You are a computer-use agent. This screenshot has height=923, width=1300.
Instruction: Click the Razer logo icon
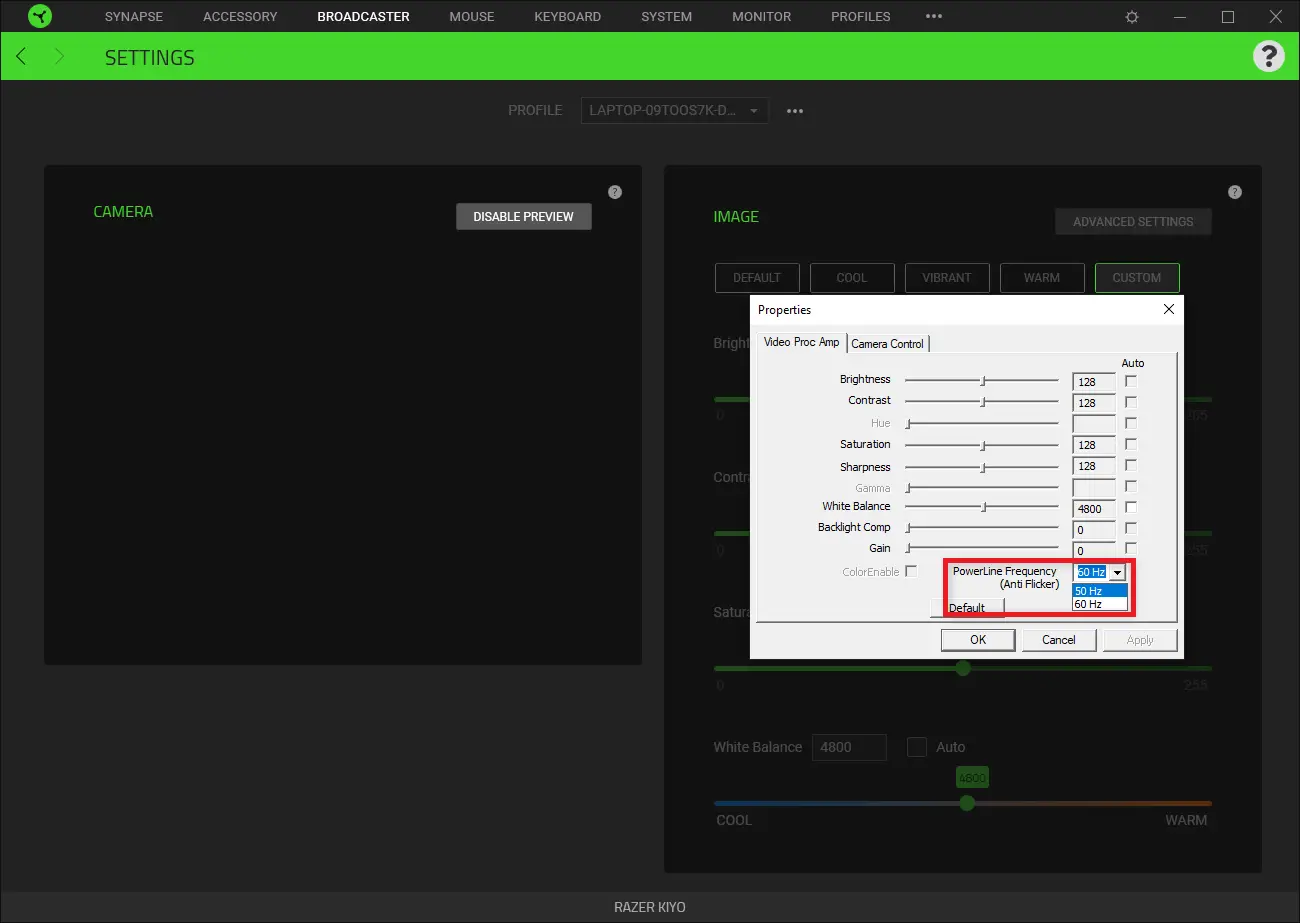(39, 16)
